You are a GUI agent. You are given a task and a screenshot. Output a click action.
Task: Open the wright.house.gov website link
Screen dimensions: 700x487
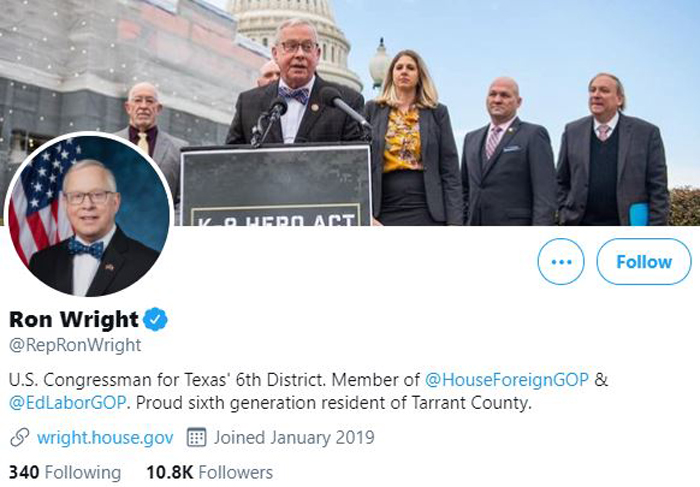click(105, 437)
